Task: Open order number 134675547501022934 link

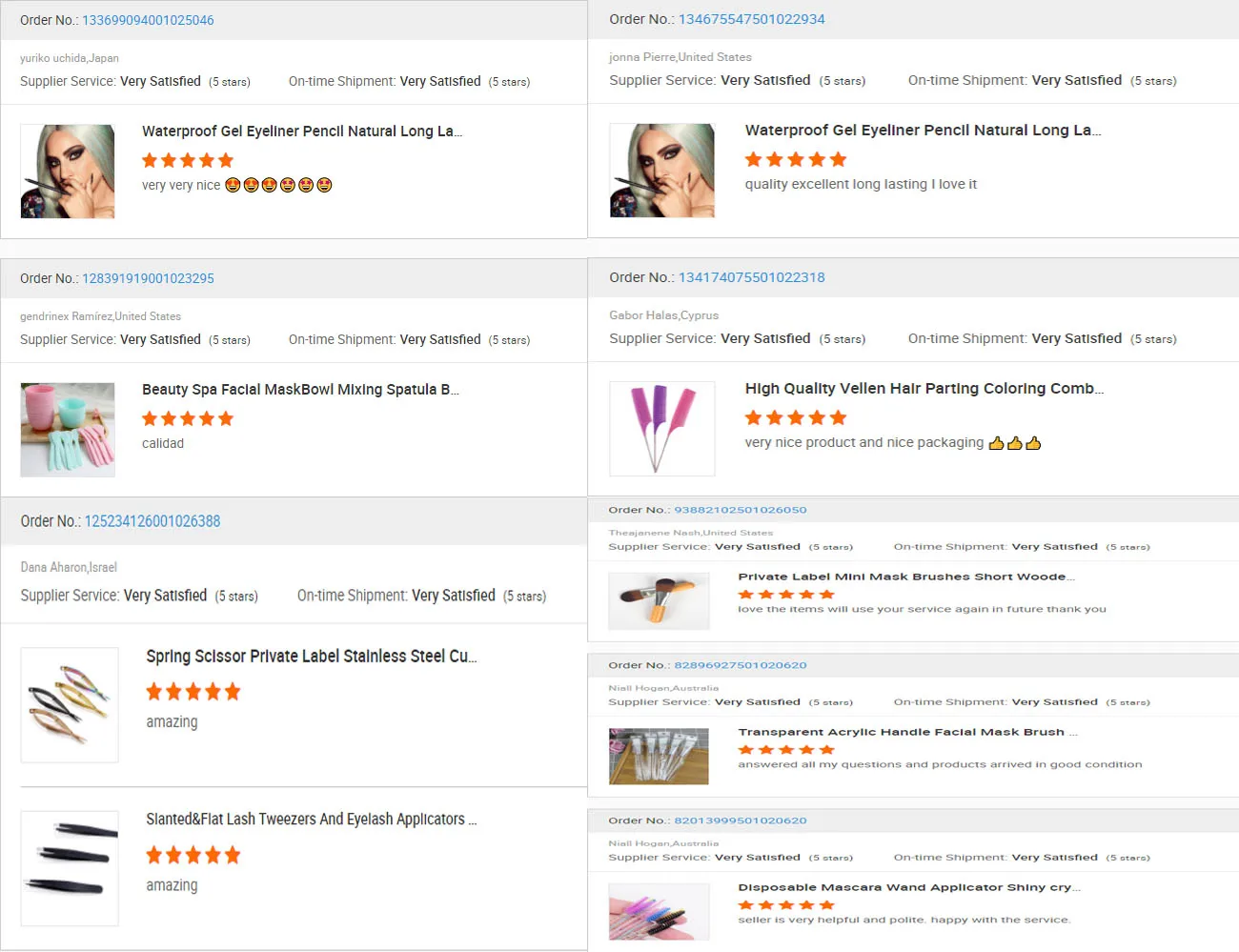Action: click(x=751, y=19)
